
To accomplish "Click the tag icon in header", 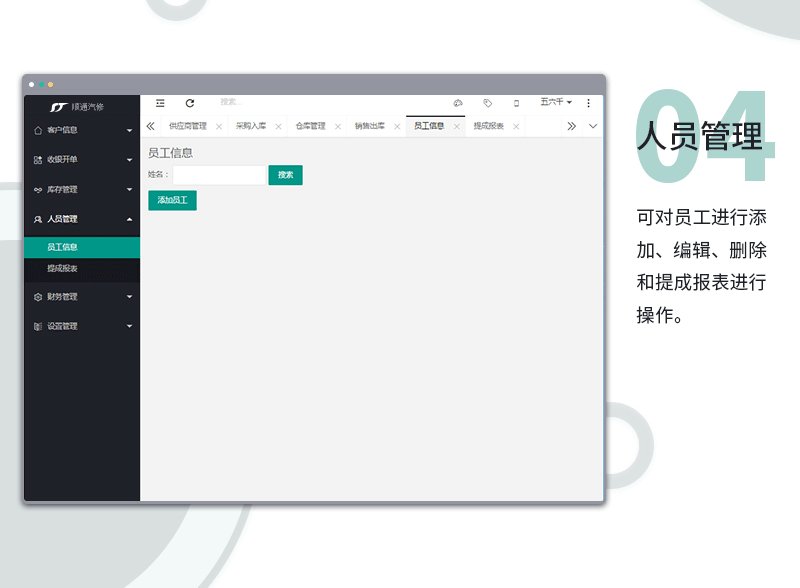I will pyautogui.click(x=487, y=103).
